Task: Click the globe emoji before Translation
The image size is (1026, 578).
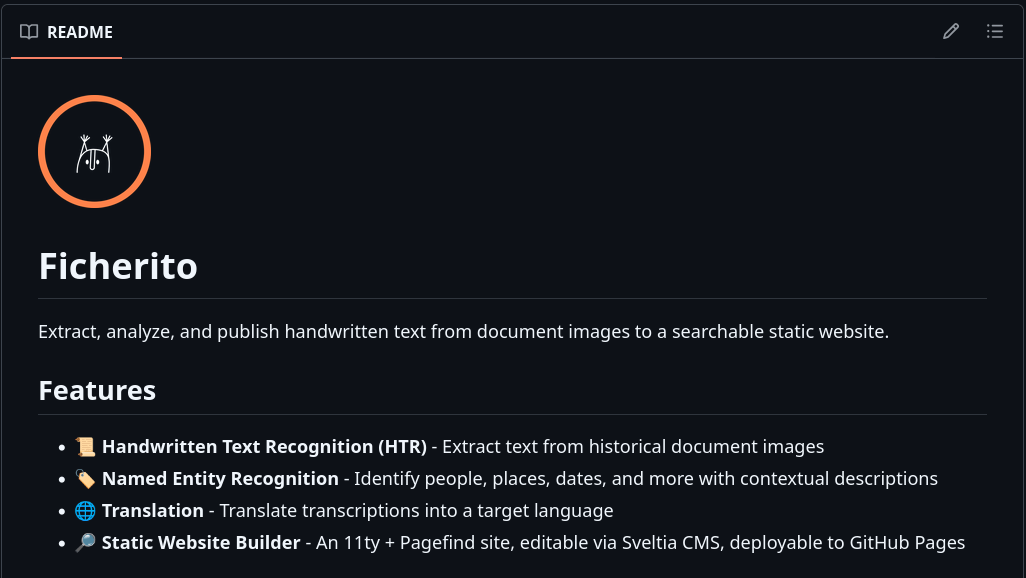Action: [85, 511]
